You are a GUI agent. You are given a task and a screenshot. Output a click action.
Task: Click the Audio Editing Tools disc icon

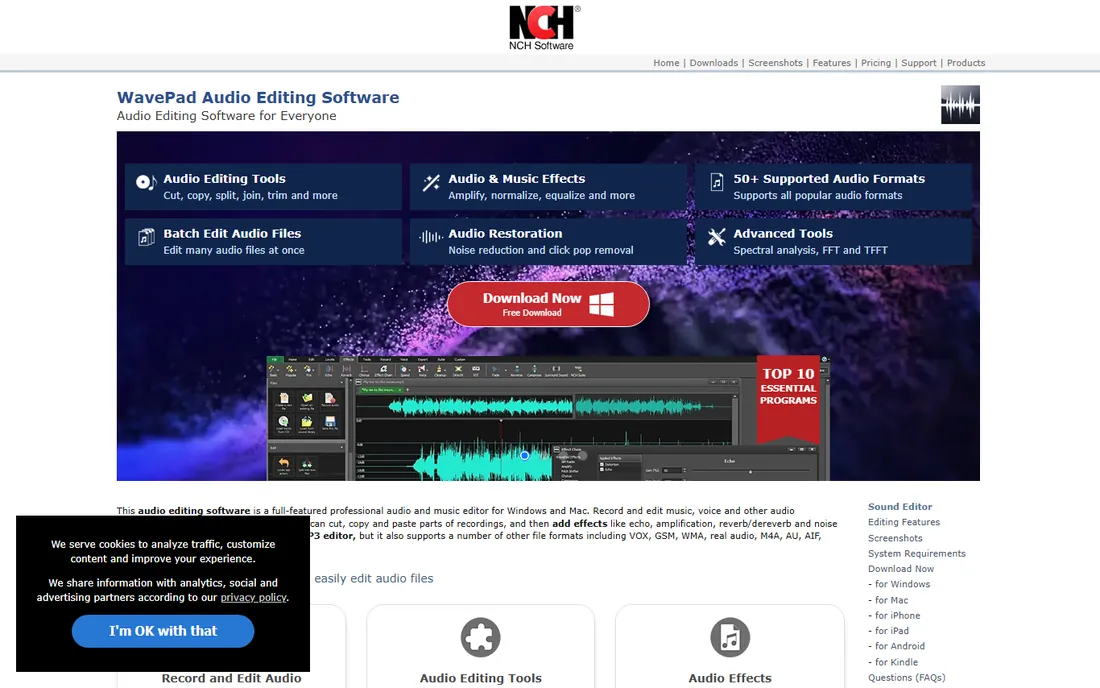(x=146, y=183)
